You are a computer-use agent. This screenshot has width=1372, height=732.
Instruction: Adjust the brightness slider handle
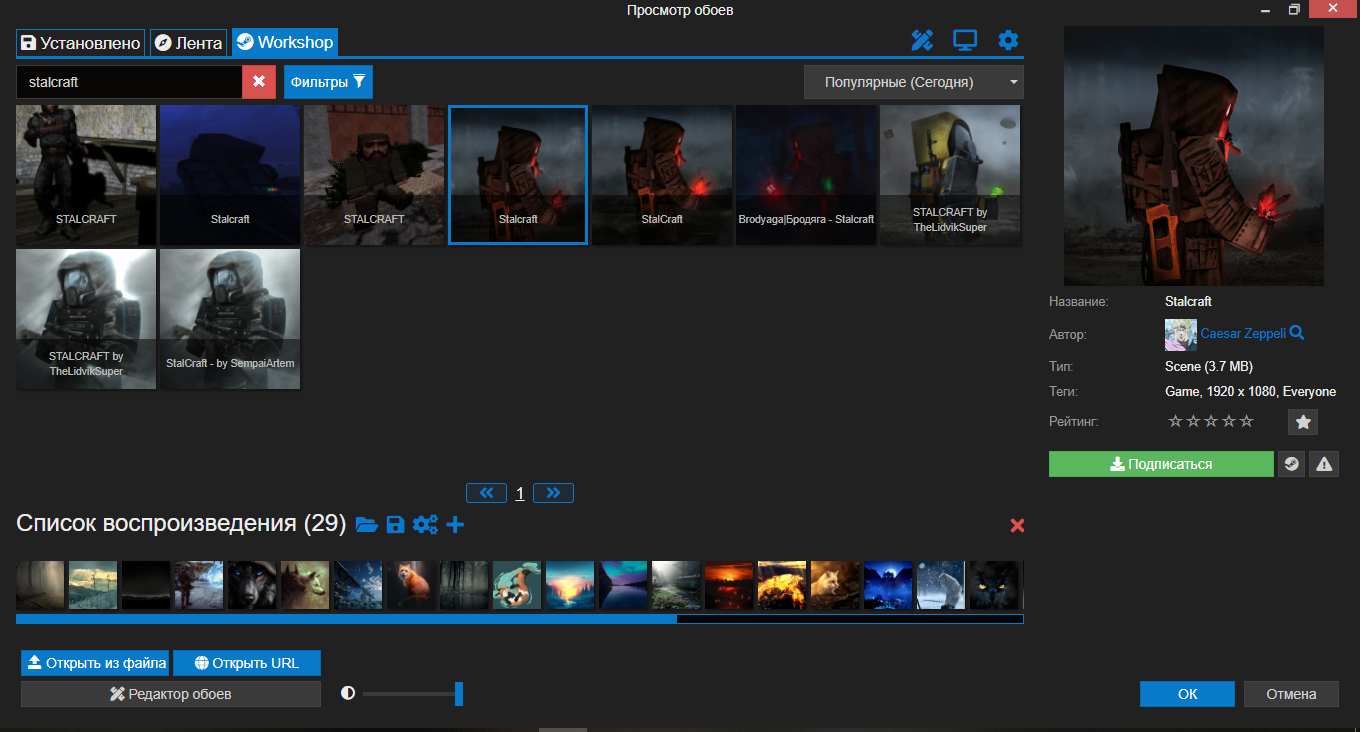pyautogui.click(x=459, y=693)
